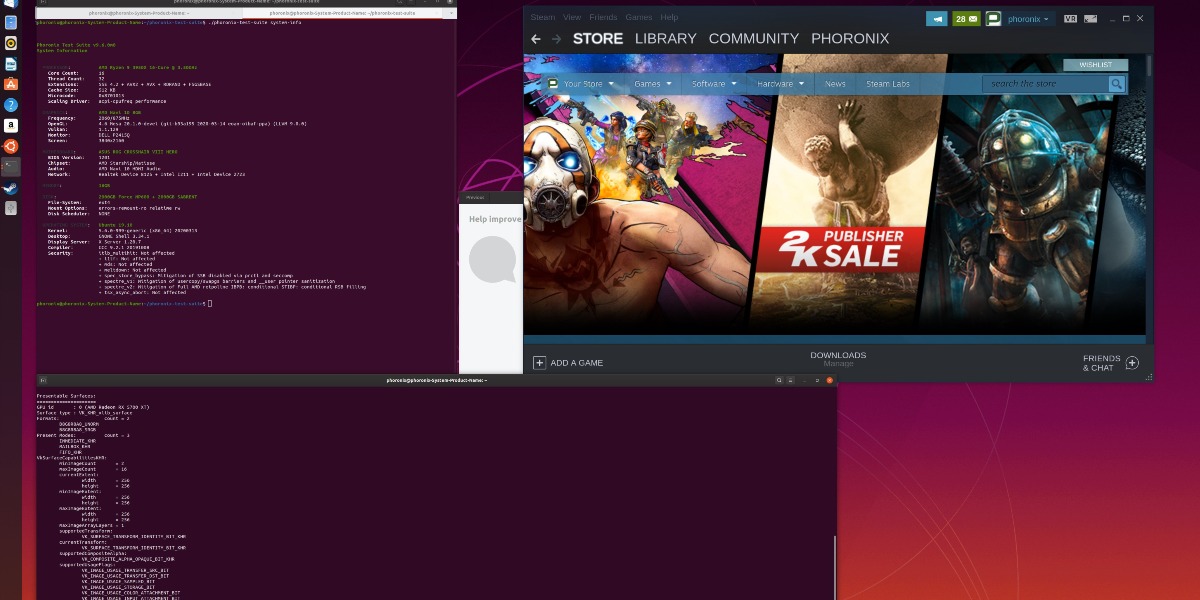Click the search the store field

[x=1043, y=84]
